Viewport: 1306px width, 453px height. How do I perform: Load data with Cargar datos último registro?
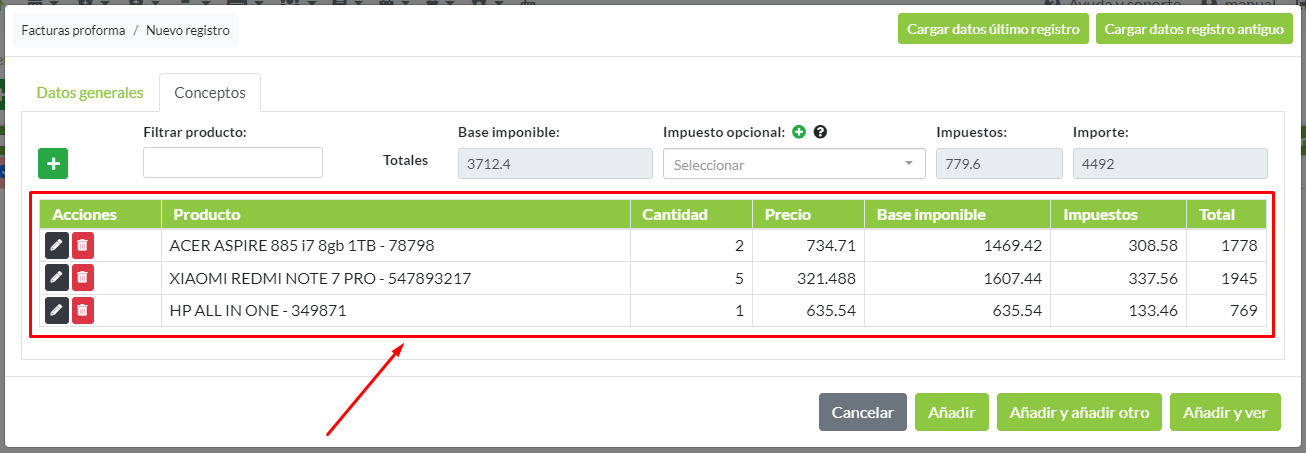[993, 30]
